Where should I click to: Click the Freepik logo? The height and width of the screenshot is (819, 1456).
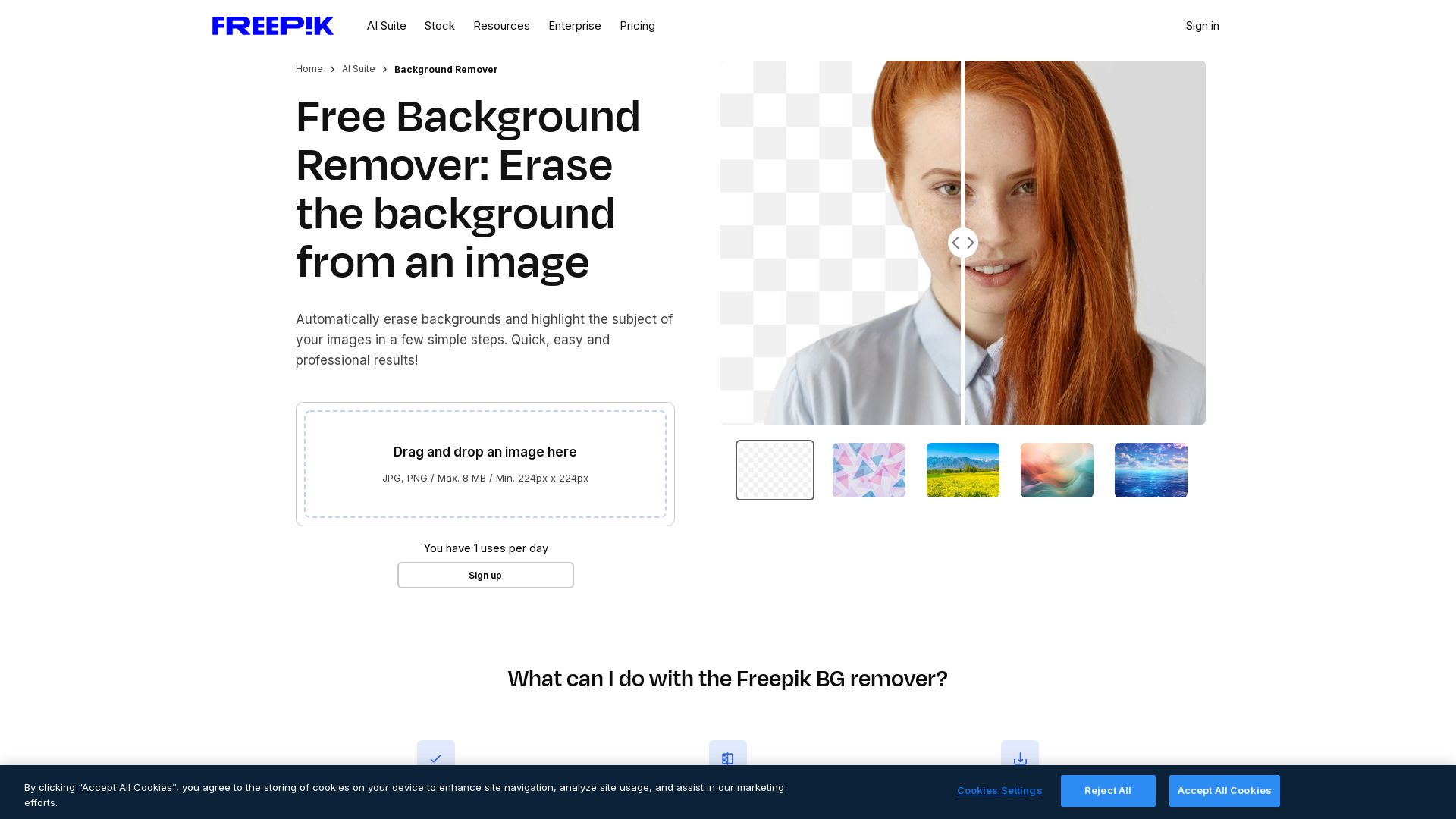[272, 25]
